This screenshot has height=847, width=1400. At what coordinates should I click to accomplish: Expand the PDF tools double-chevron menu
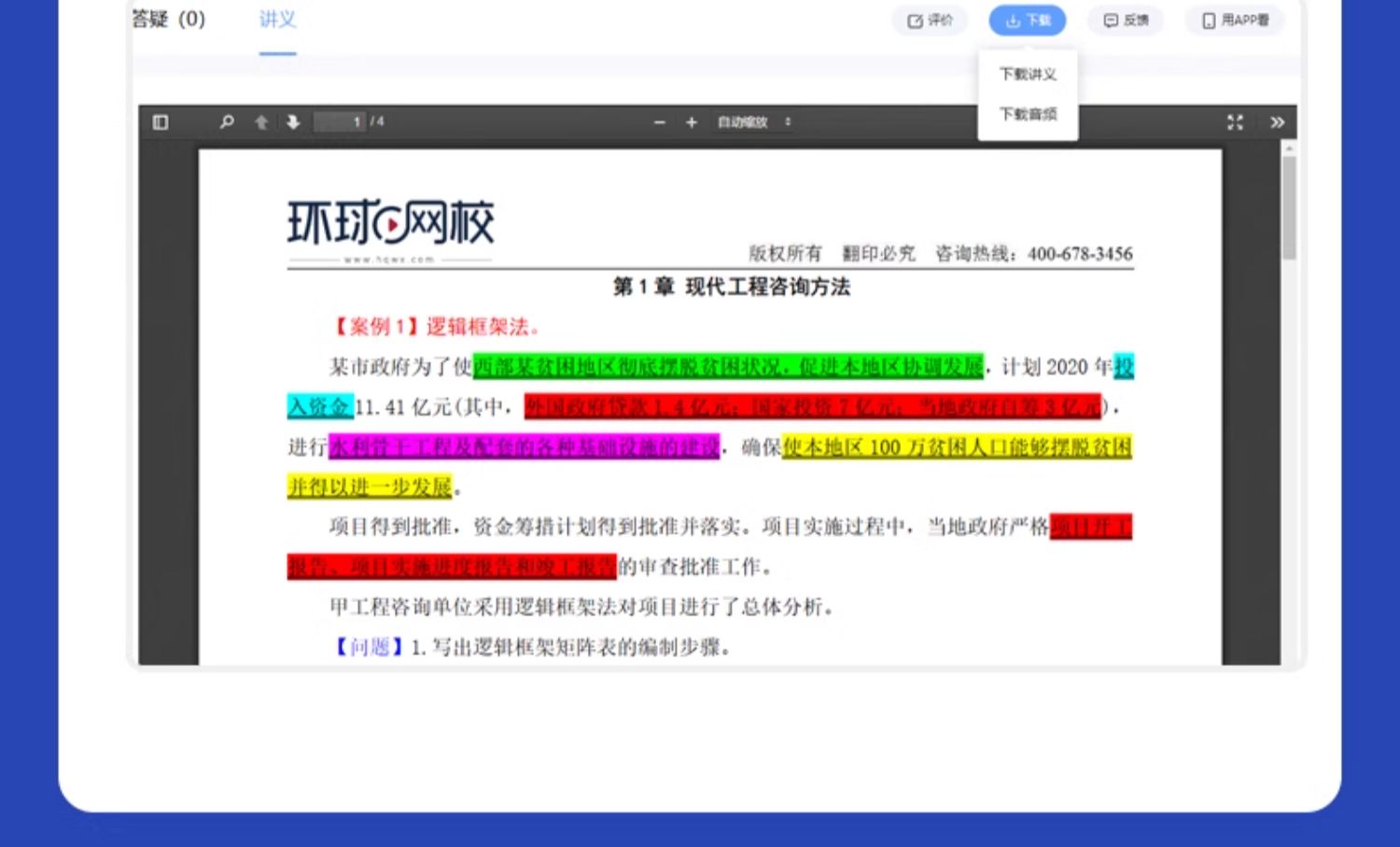pos(1277,122)
